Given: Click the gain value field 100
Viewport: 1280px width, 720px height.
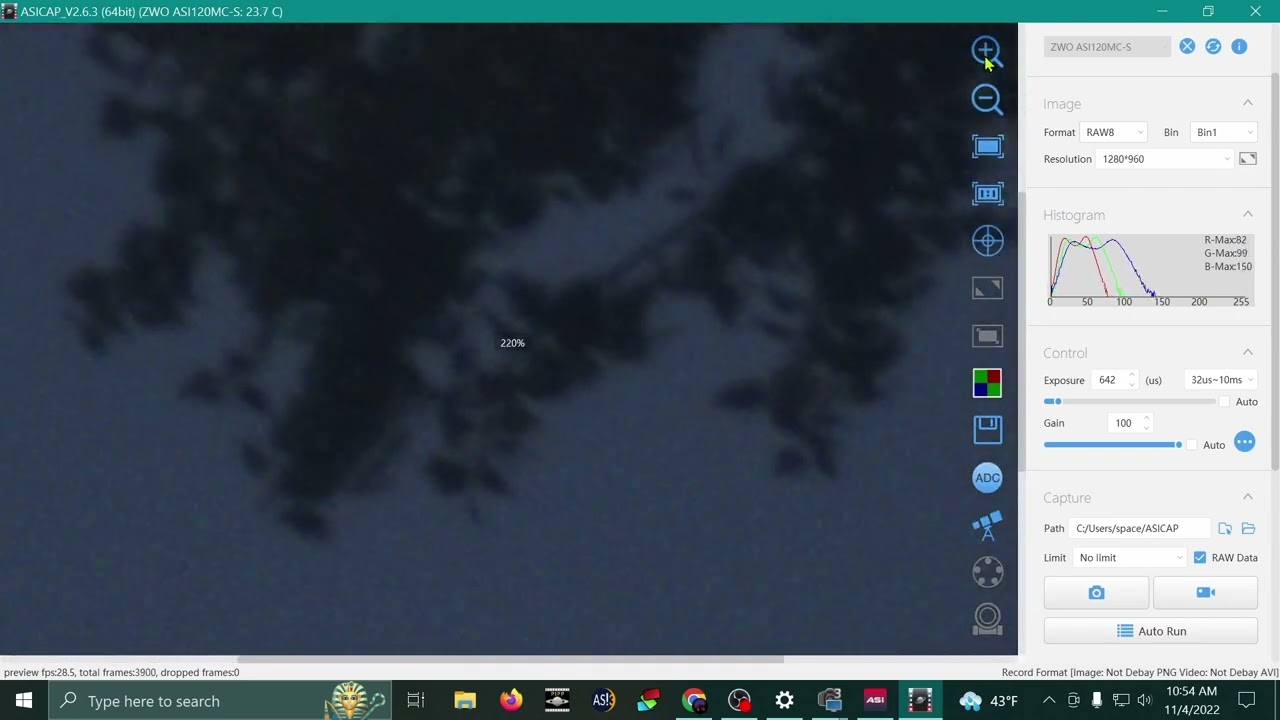Looking at the screenshot, I should click(1124, 423).
